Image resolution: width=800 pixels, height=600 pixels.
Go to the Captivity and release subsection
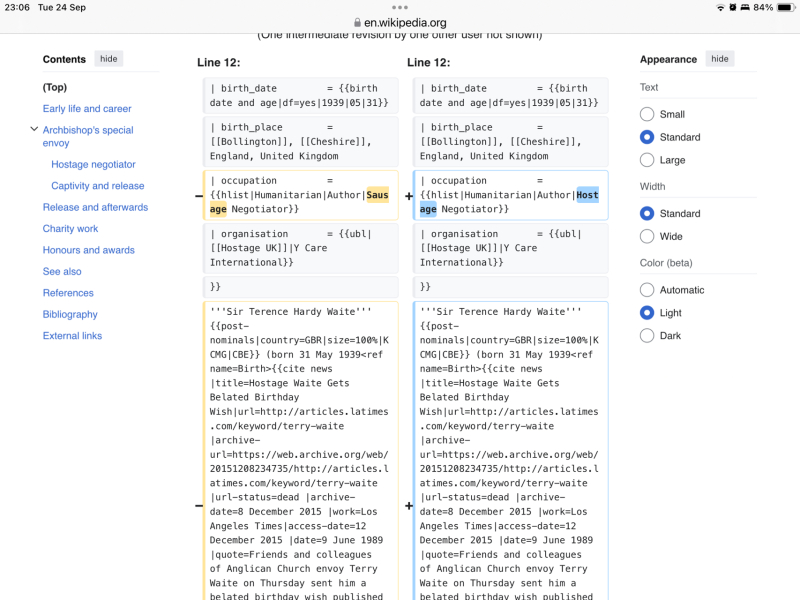pyautogui.click(x=97, y=186)
